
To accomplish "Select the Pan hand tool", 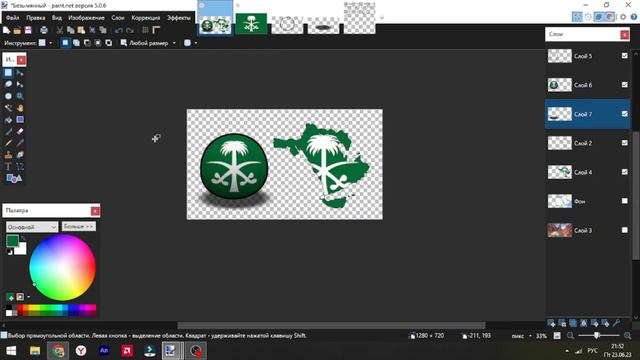I will 20,108.
